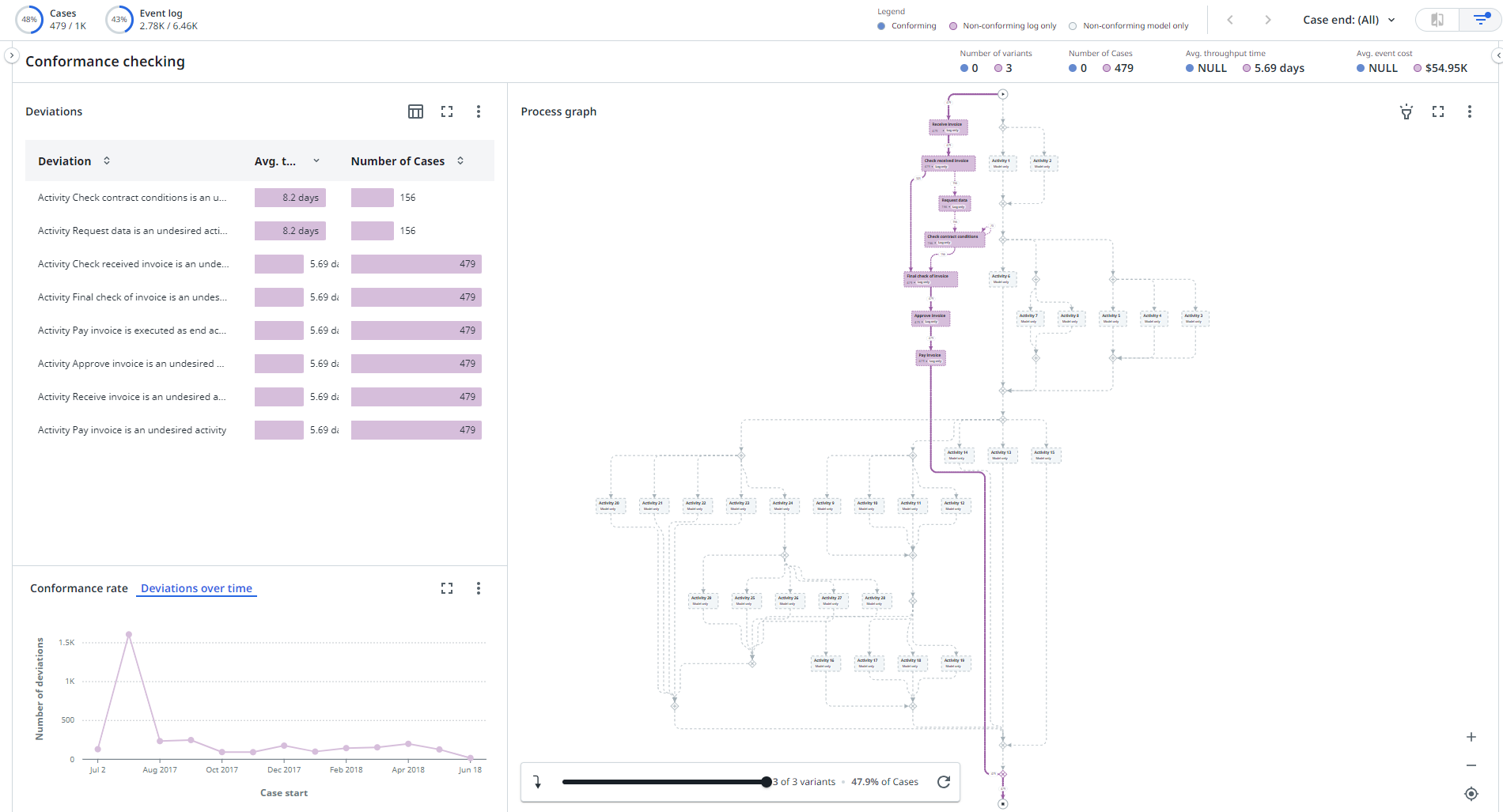Expand Process graph to fullscreen
This screenshot has width=1503, height=812.
[x=1438, y=111]
